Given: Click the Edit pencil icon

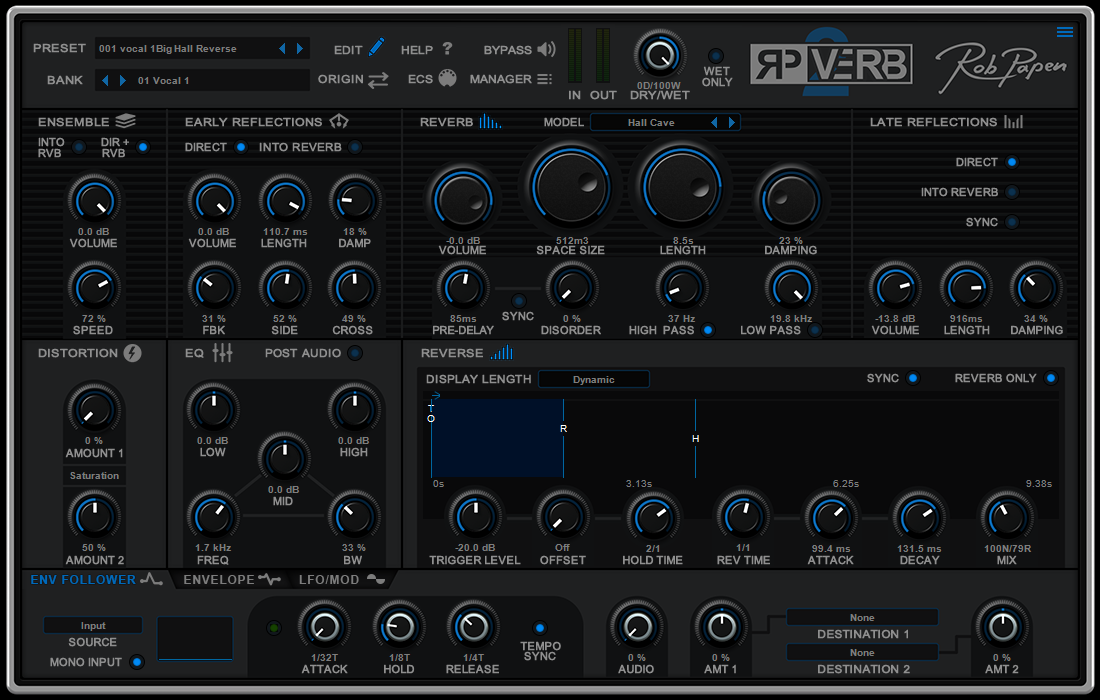Looking at the screenshot, I should point(377,47).
